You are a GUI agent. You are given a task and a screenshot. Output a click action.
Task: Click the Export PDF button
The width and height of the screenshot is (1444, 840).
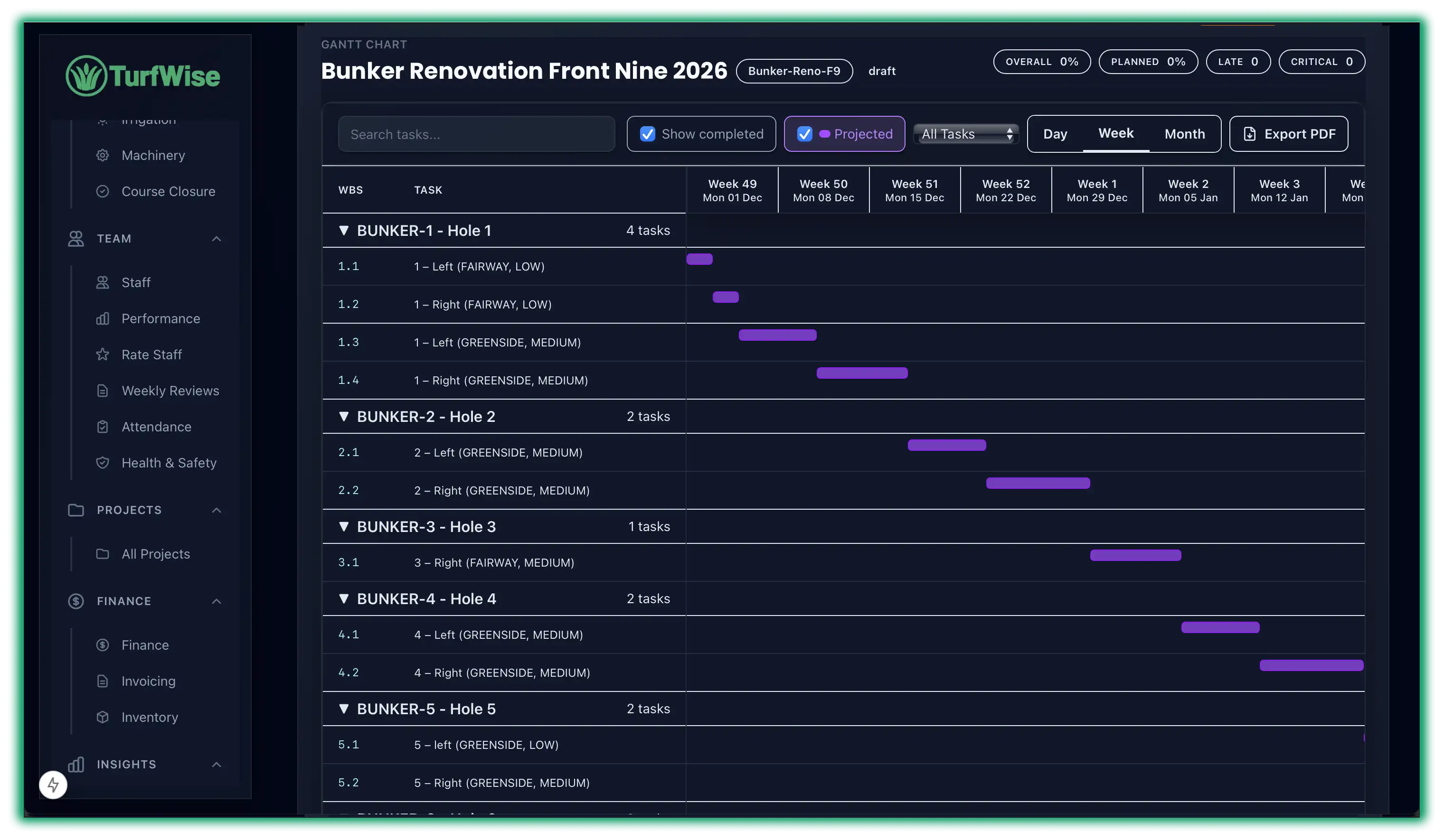pos(1289,134)
